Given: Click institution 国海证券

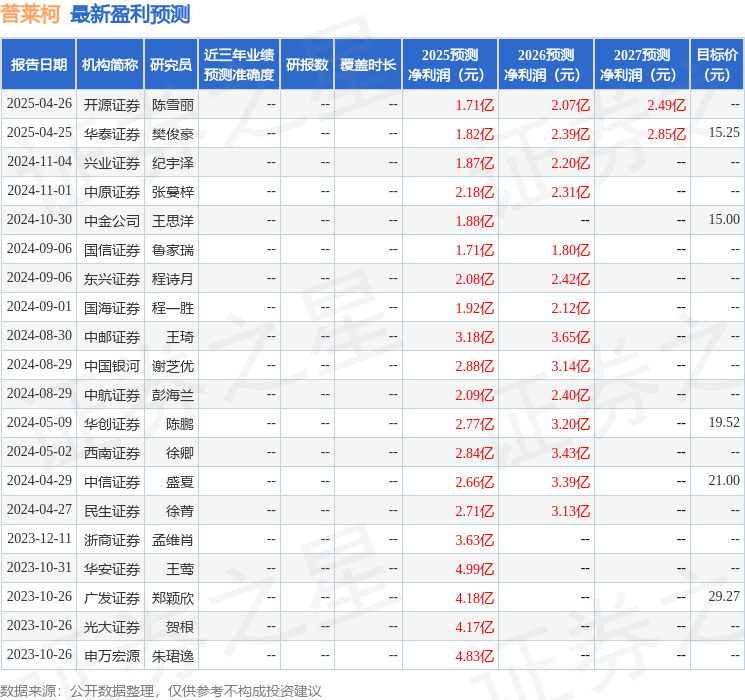Looking at the screenshot, I should [112, 308].
